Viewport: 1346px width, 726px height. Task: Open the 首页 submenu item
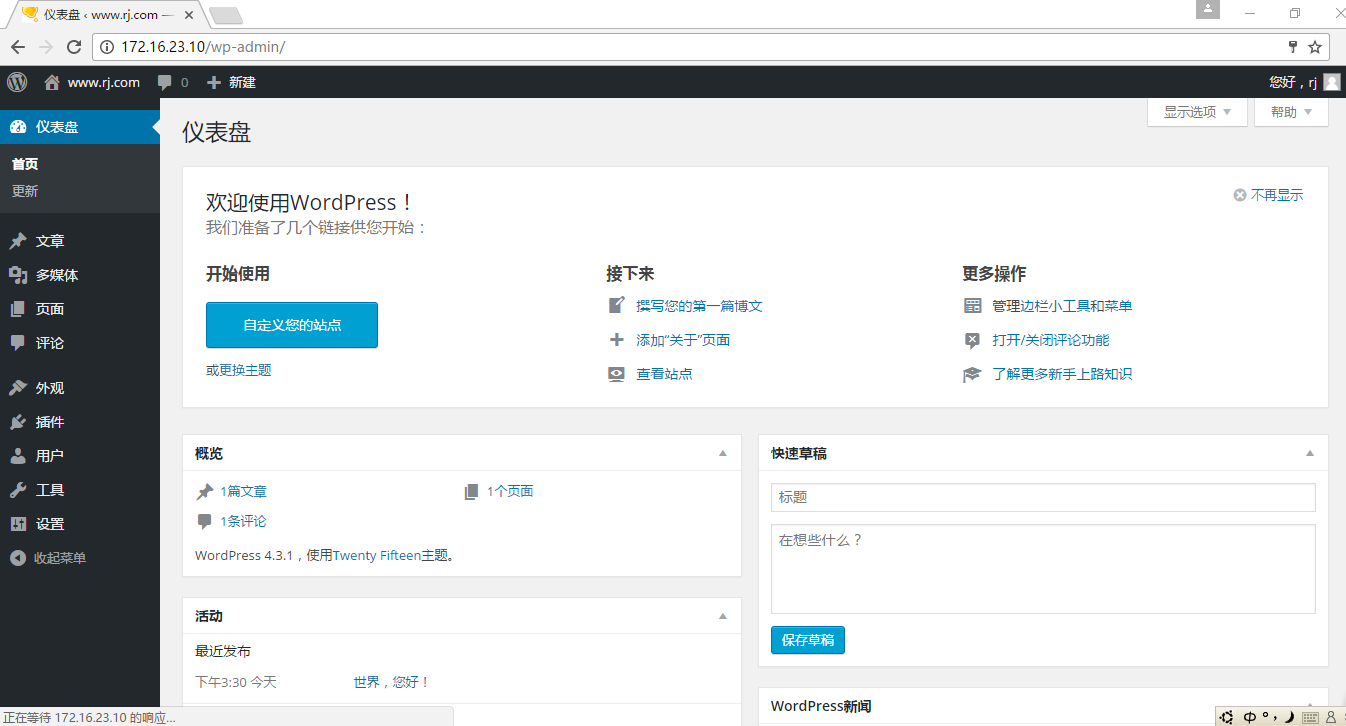point(25,165)
